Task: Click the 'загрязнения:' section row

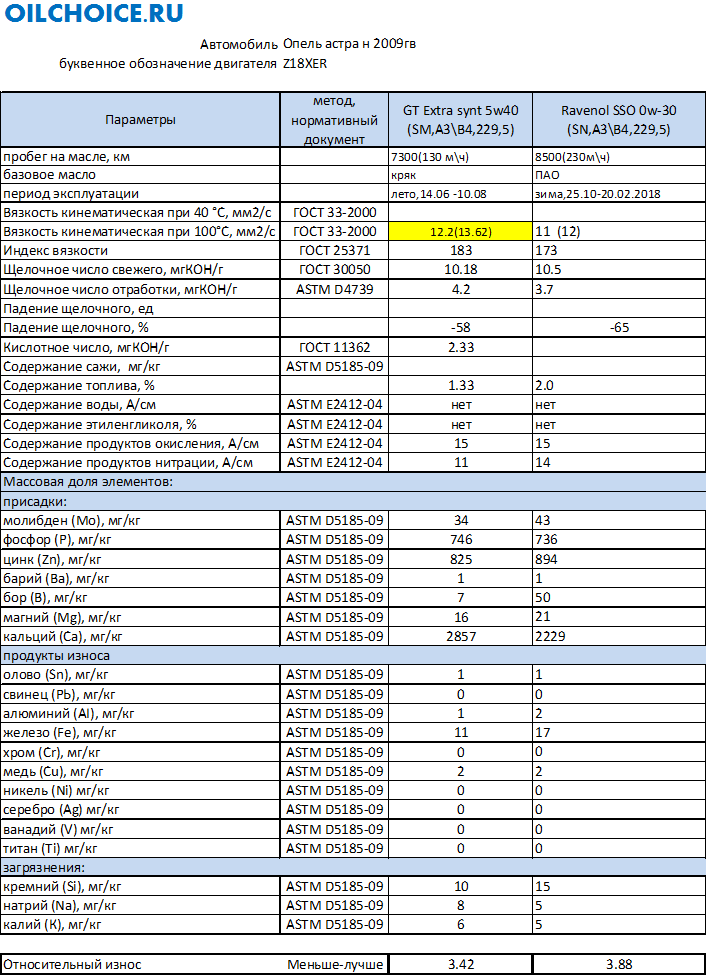Action: click(x=353, y=867)
